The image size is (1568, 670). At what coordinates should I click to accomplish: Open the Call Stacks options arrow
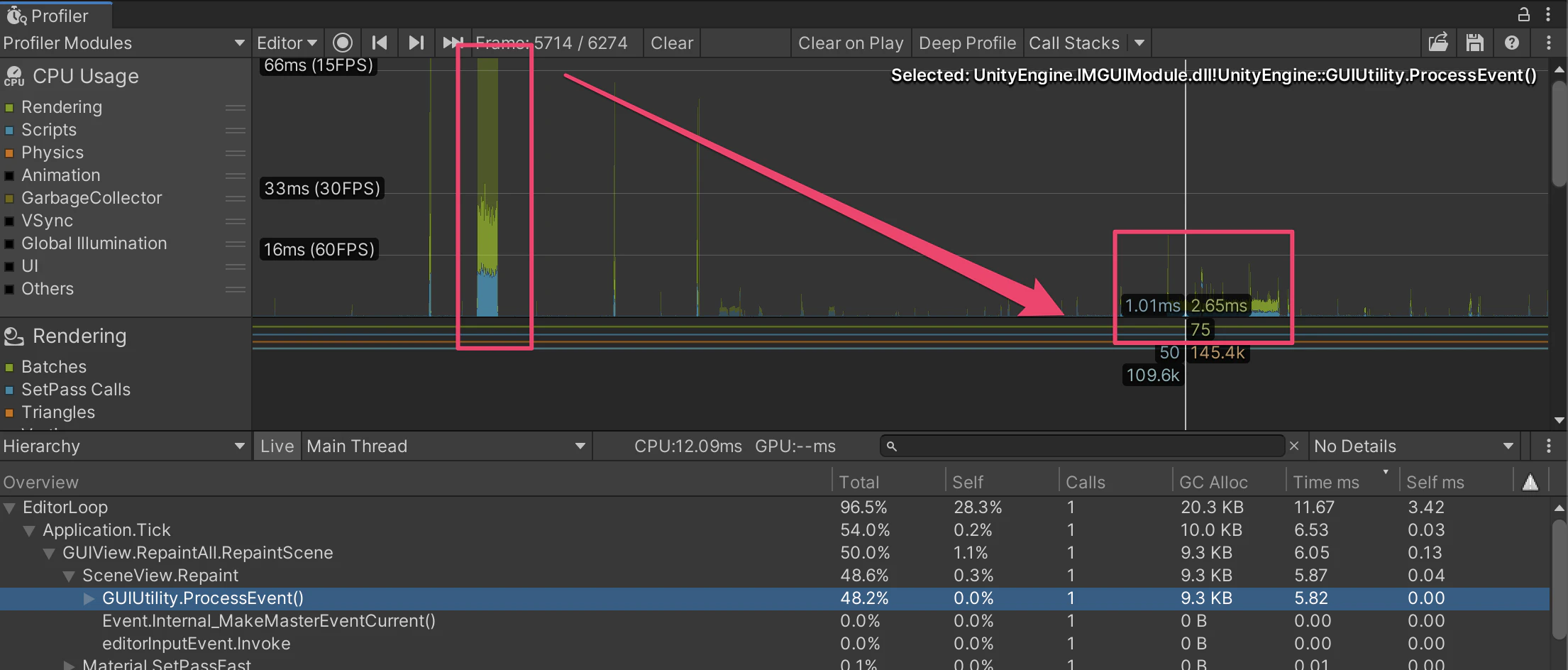pos(1139,43)
